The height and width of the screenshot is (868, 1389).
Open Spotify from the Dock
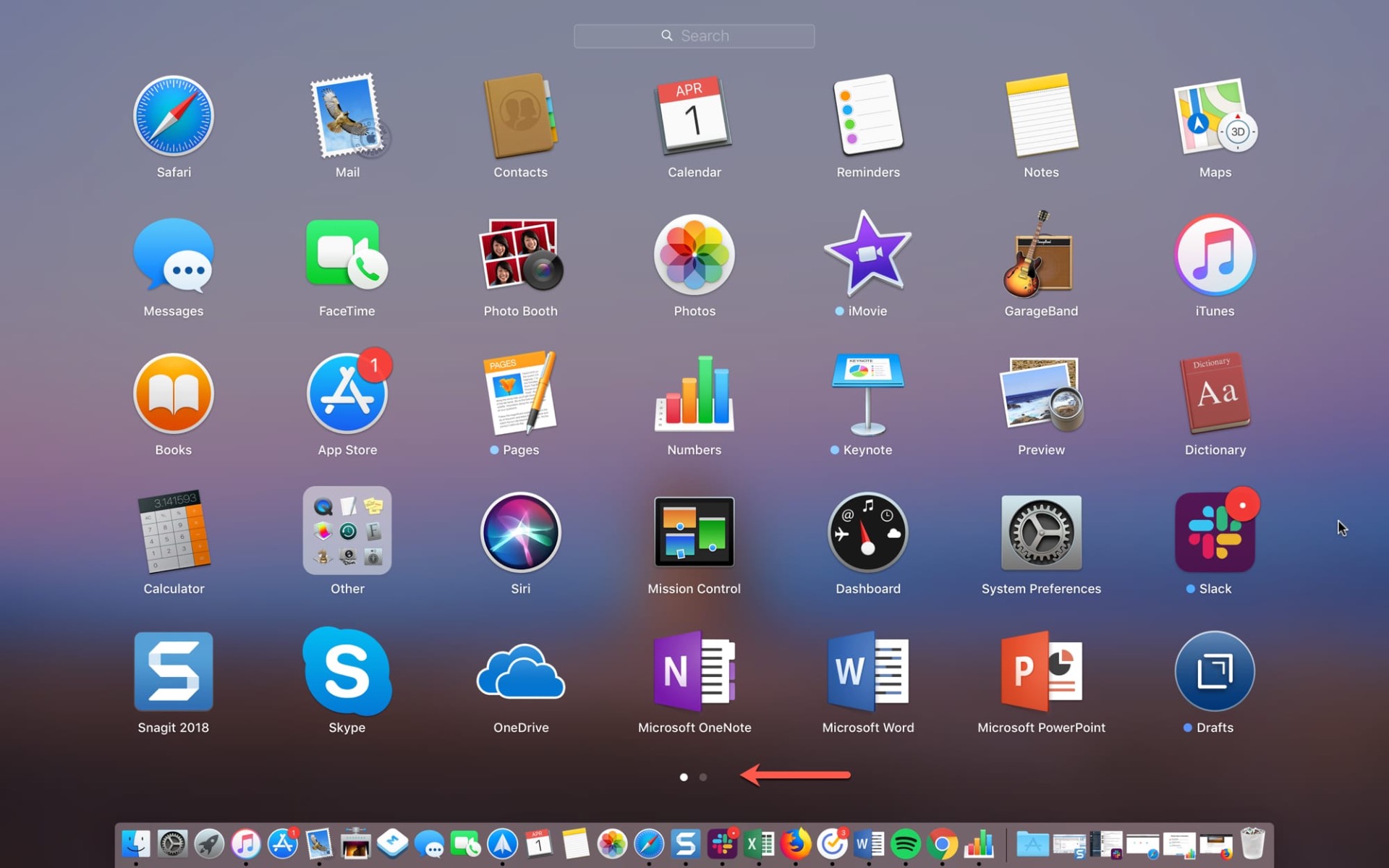pos(905,843)
